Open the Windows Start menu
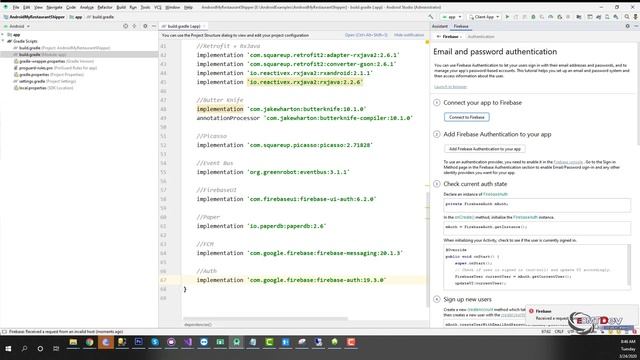 8,349
